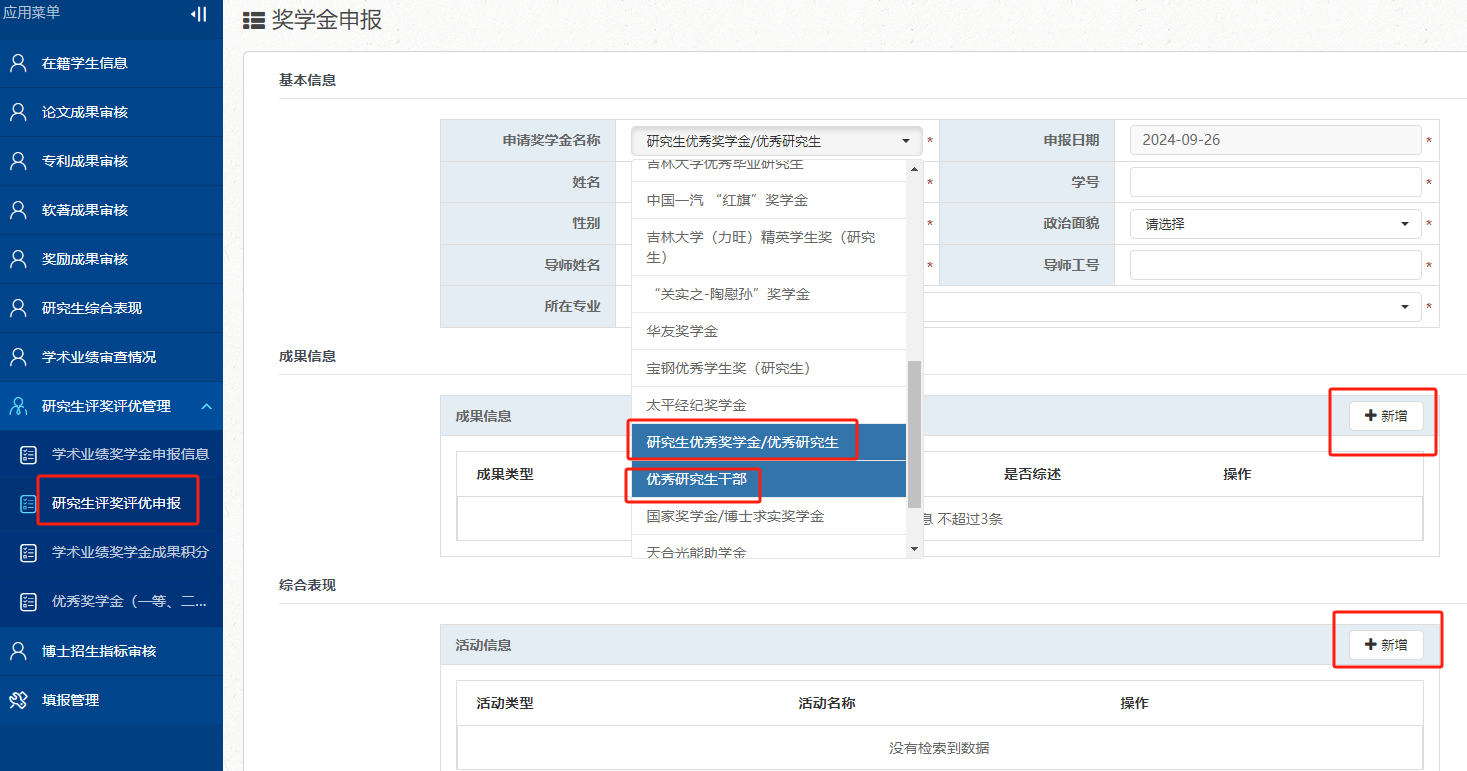Viewport: 1467px width, 771px height.
Task: Collapse the sidebar using the top toggle icon
Action: tap(198, 14)
